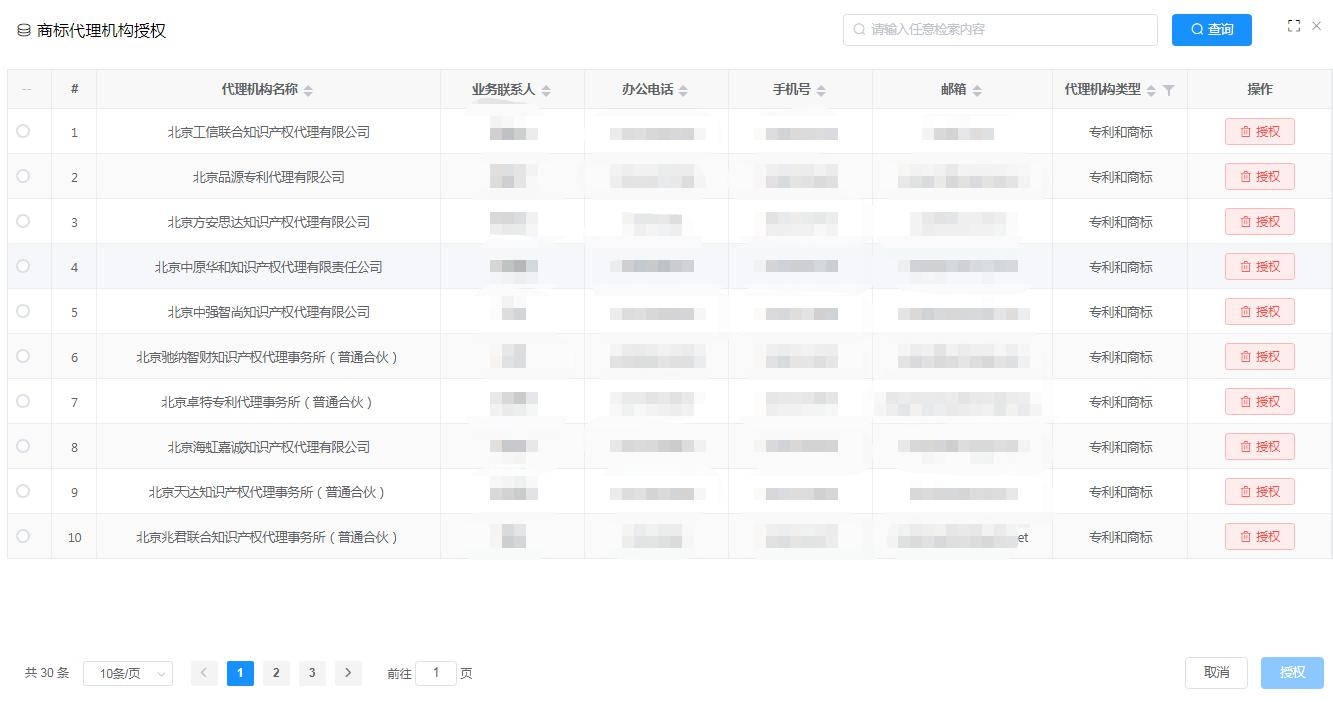
Task: Click 授权 button for 北京兆君联合
Action: [x=1260, y=536]
